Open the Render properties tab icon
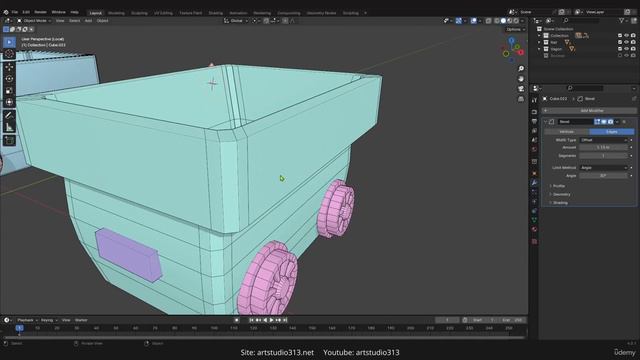The image size is (640, 360). coord(534,112)
